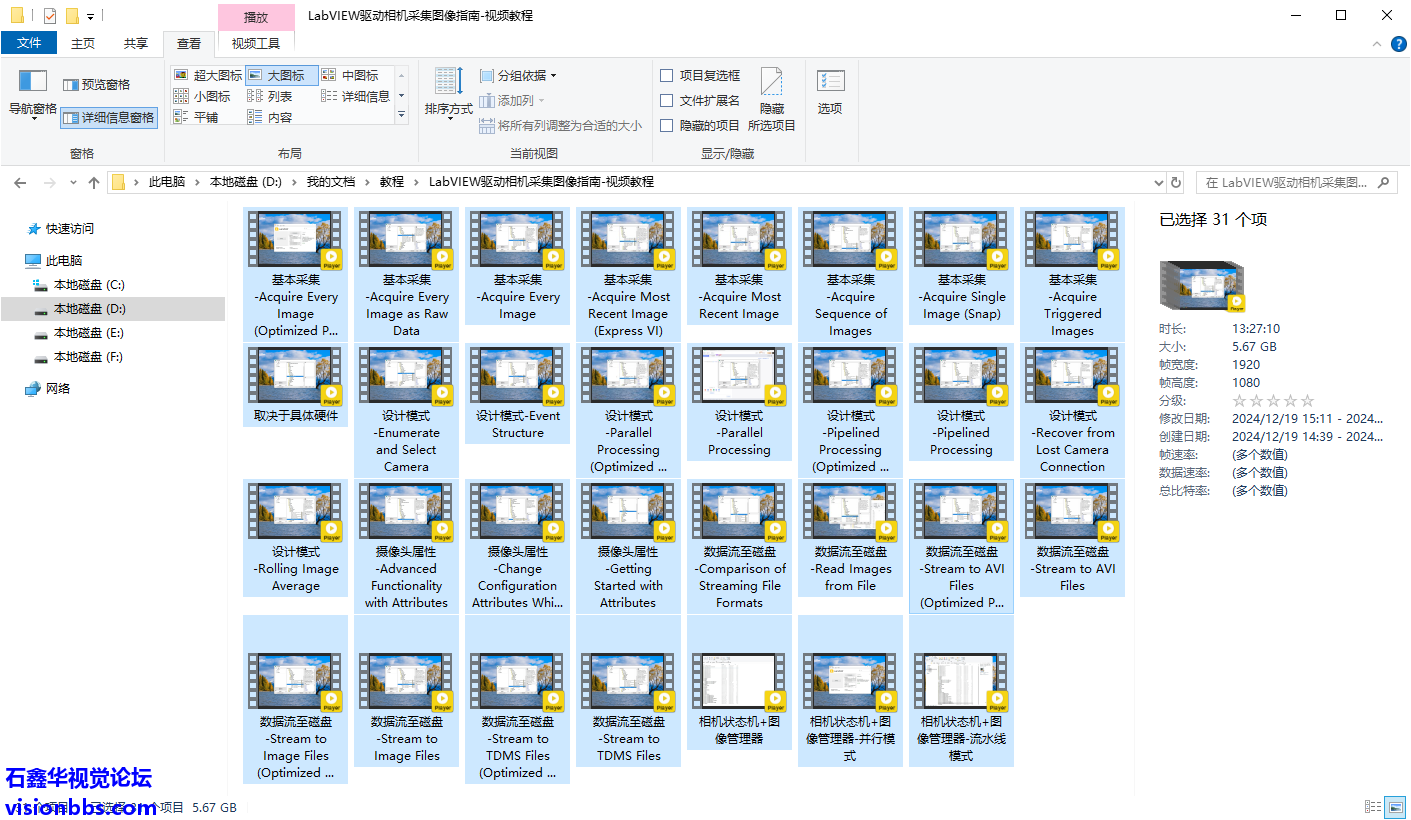Switch to the 共享 ribbon tab
This screenshot has height=820, width=1411.
coord(135,43)
